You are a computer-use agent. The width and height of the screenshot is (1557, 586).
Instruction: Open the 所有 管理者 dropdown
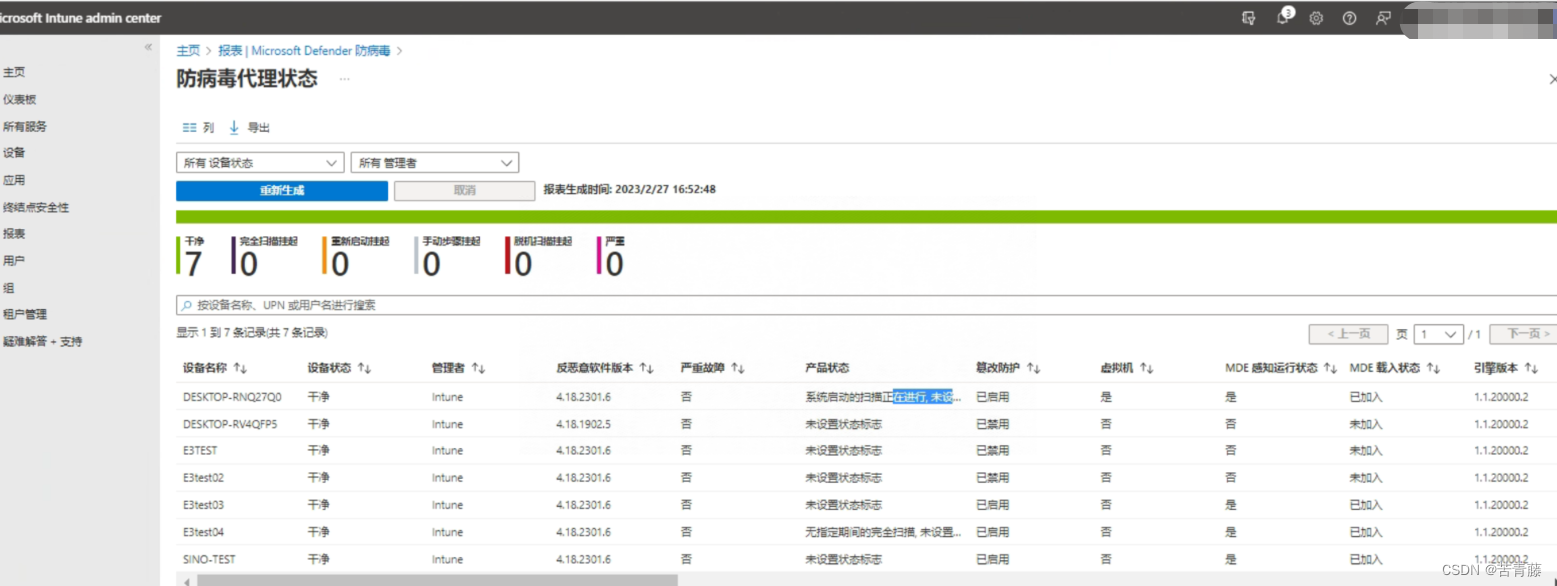(x=435, y=163)
